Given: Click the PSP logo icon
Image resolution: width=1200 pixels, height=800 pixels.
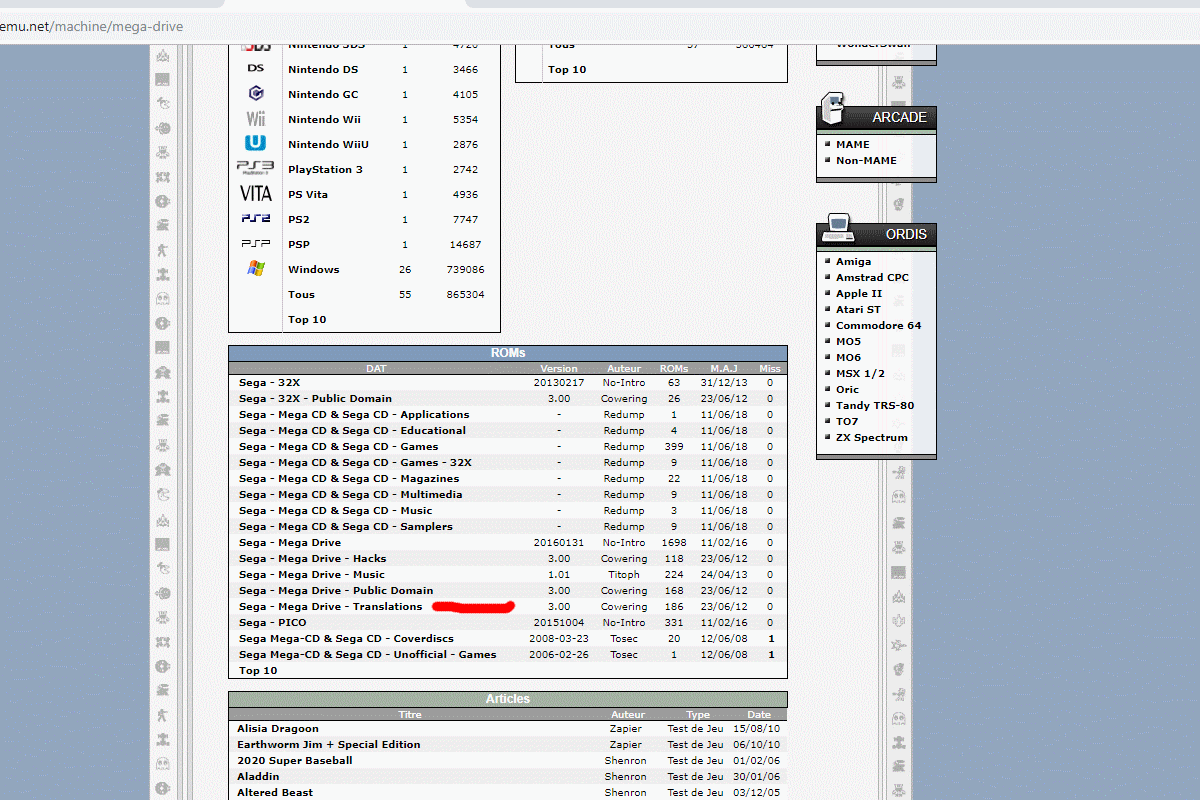Looking at the screenshot, I should click(256, 243).
